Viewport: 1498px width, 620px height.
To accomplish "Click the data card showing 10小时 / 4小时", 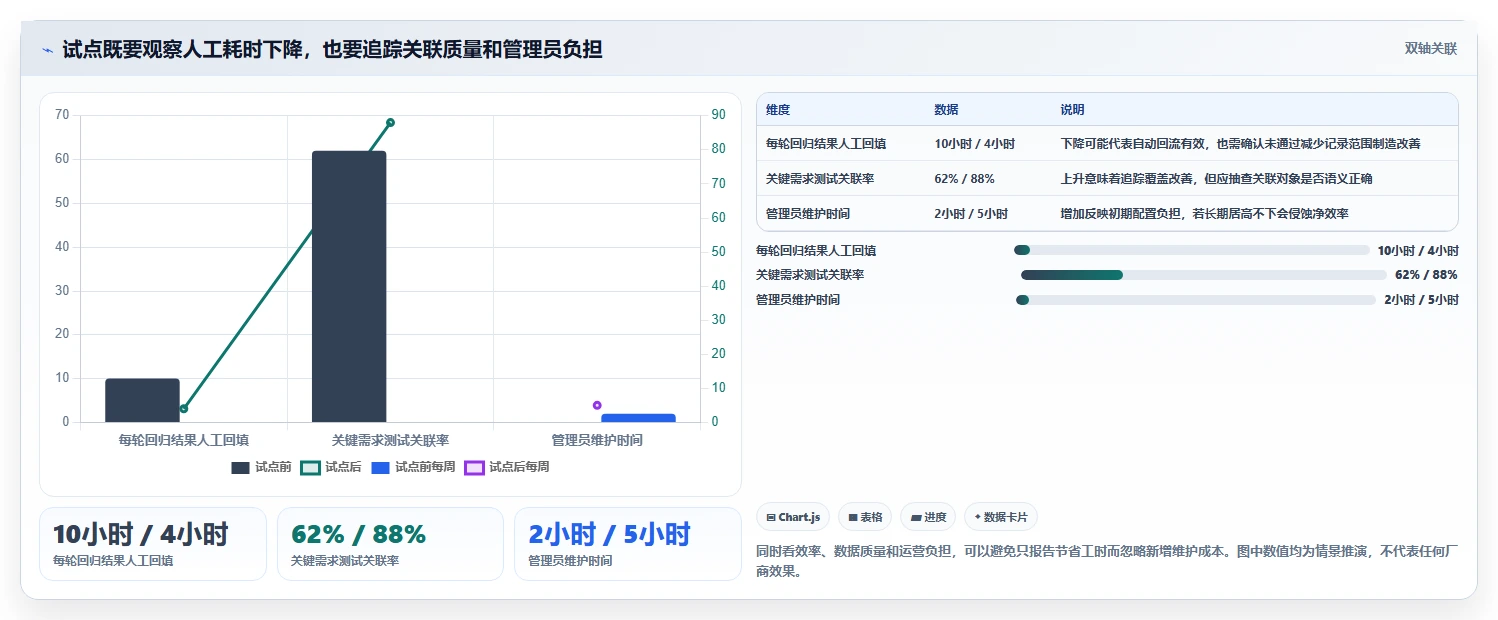I will [153, 544].
